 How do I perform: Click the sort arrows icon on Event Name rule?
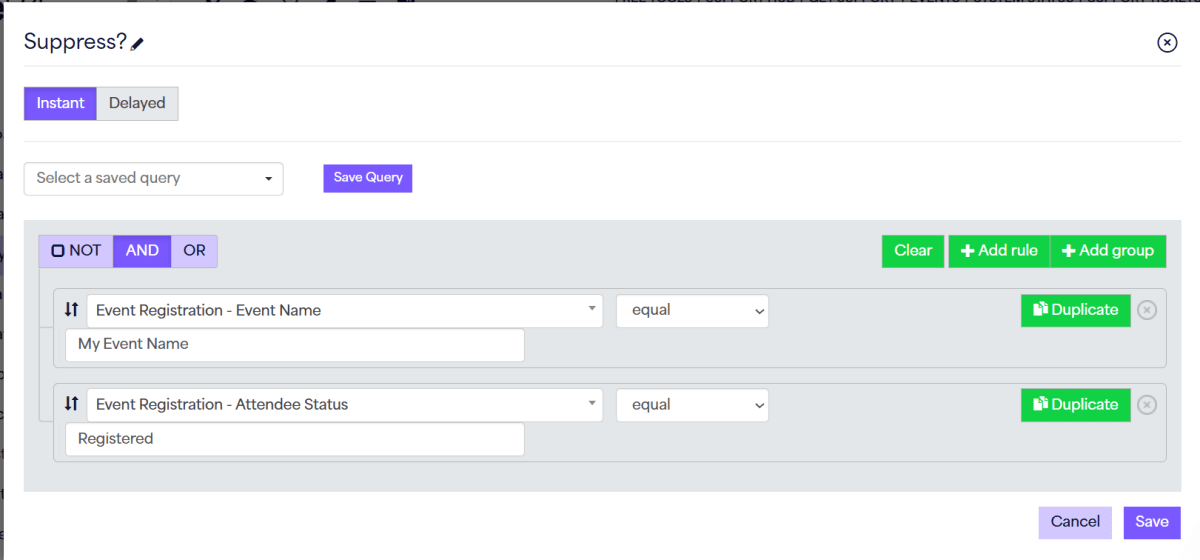(71, 310)
